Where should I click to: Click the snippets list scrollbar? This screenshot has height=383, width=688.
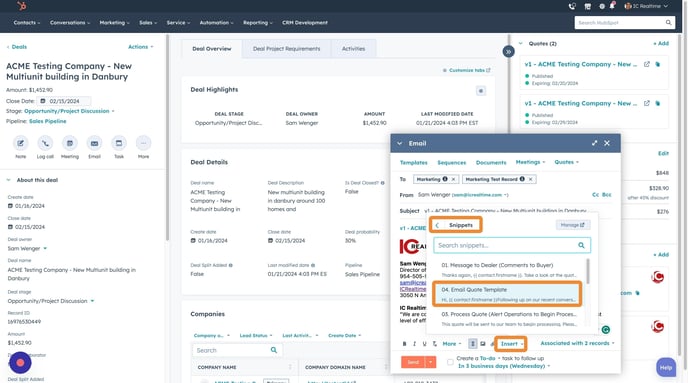tap(588, 271)
